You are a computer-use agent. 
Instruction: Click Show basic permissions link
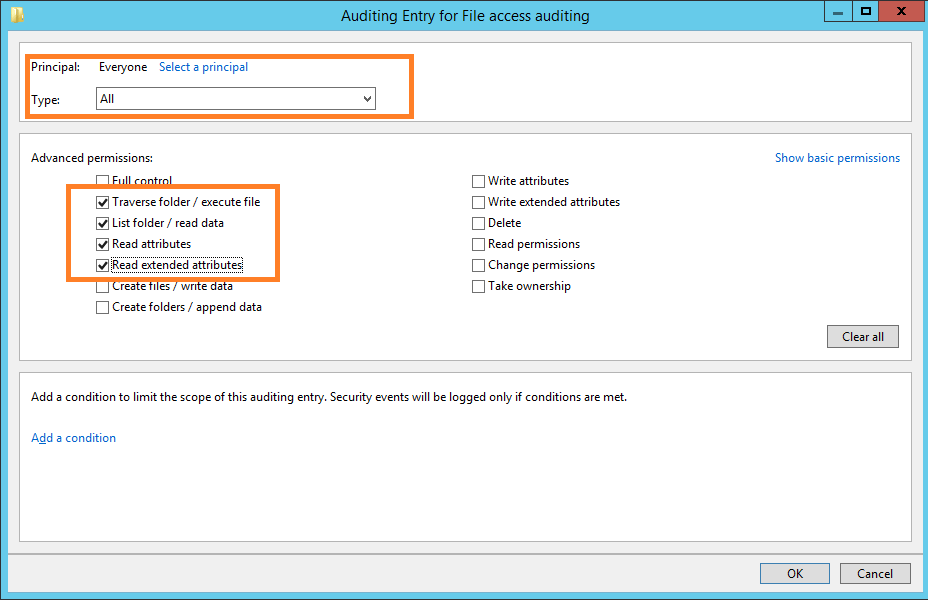pyautogui.click(x=837, y=158)
